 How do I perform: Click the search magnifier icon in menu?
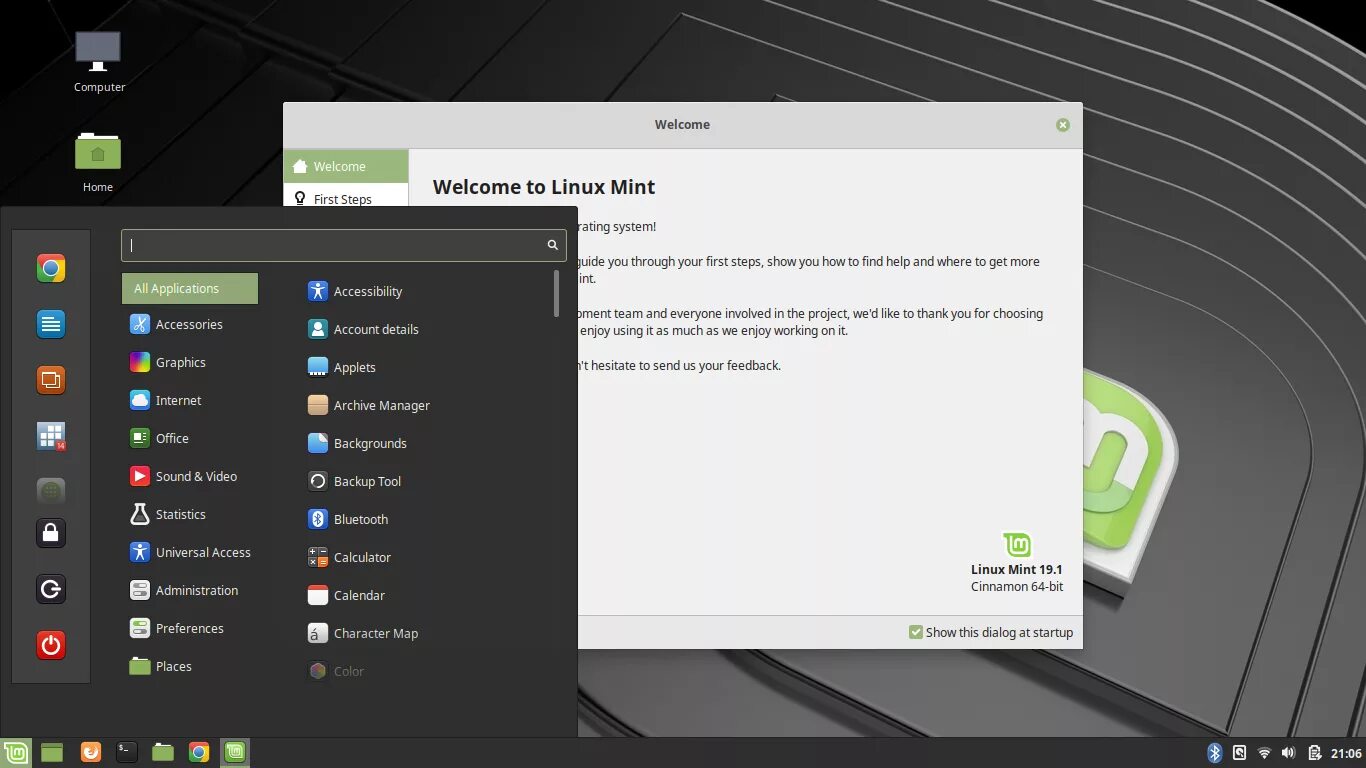(552, 245)
